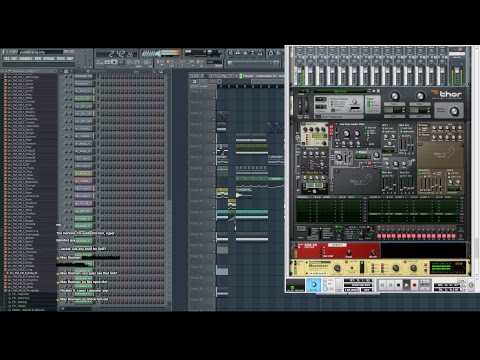Image resolution: width=480 pixels, height=360 pixels.
Task: Open the step sequencer shortcut icon
Action: pyautogui.click(x=238, y=53)
